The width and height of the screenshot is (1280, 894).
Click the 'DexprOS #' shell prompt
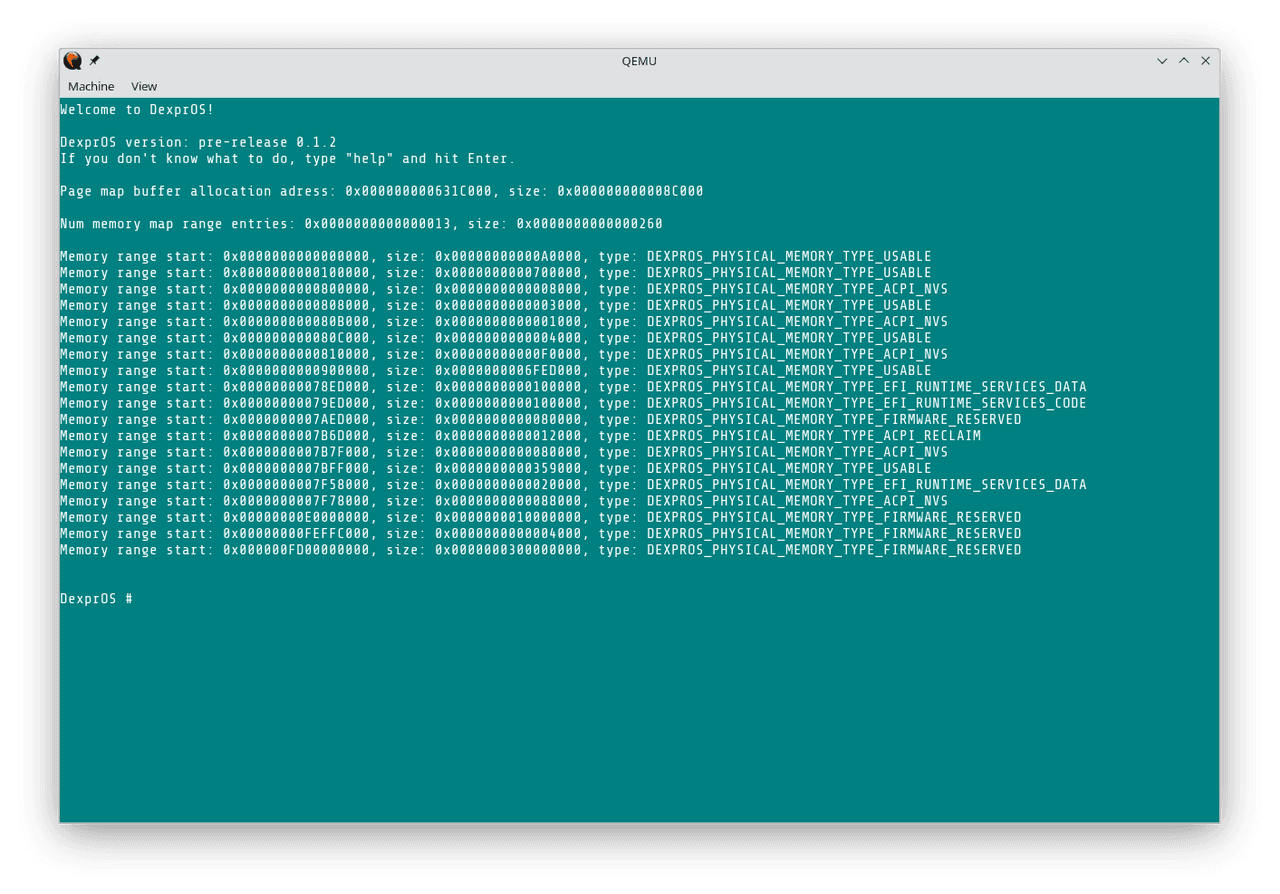click(97, 598)
